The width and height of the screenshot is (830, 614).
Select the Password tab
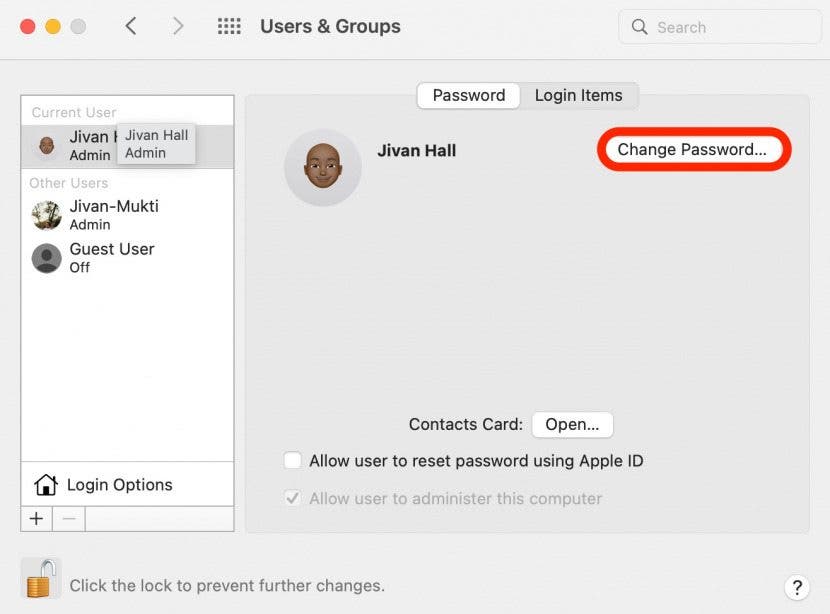(467, 95)
